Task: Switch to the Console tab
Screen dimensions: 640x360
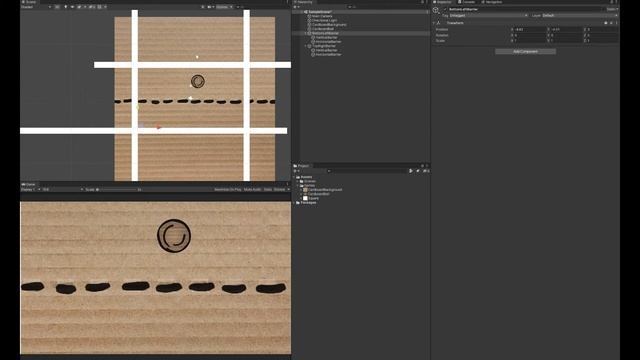Action: pyautogui.click(x=466, y=2)
